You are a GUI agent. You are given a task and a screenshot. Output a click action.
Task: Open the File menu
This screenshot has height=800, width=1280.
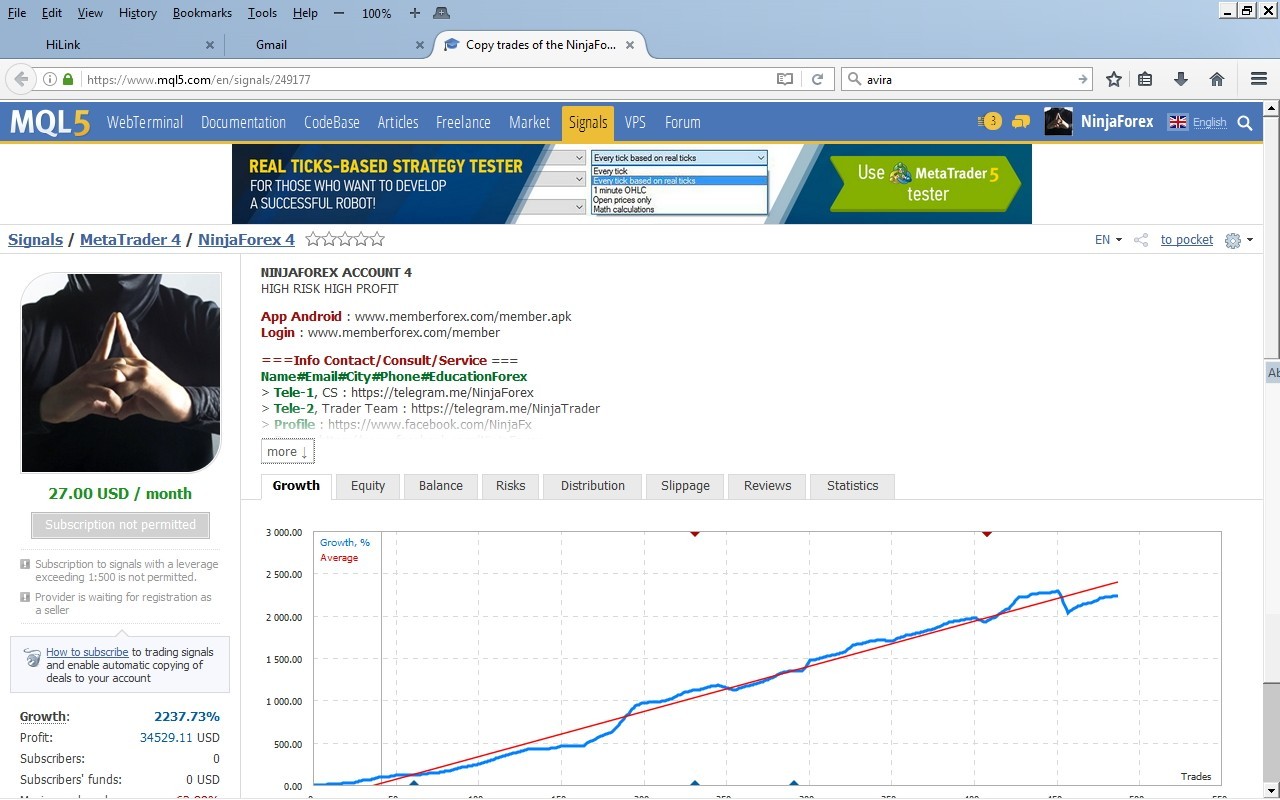tap(17, 13)
